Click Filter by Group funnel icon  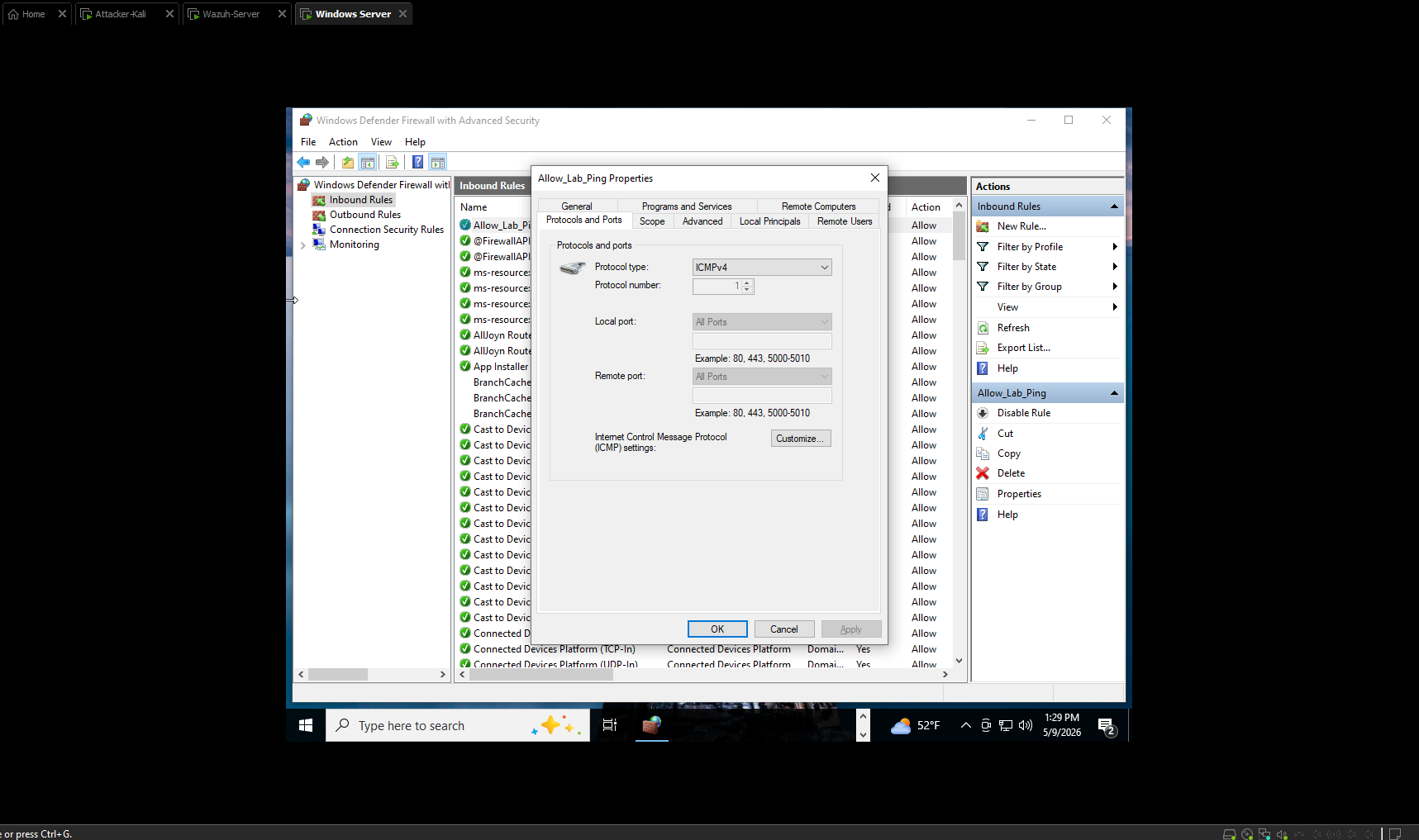point(983,287)
